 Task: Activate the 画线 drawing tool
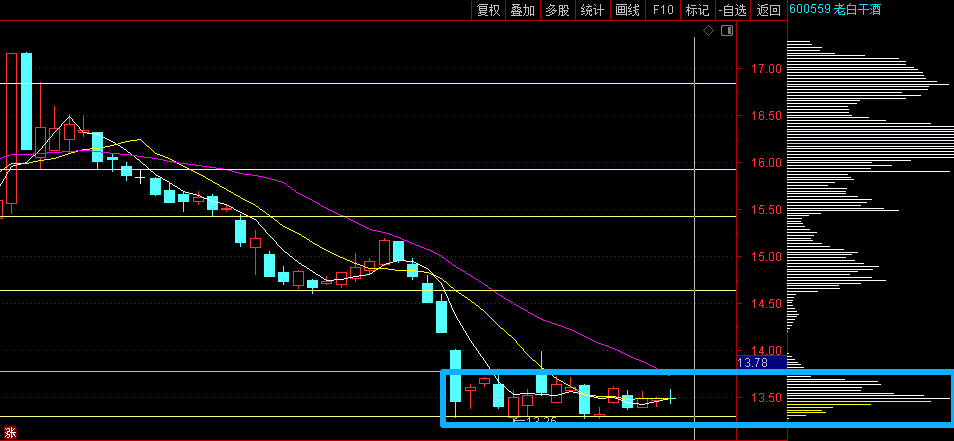[628, 10]
